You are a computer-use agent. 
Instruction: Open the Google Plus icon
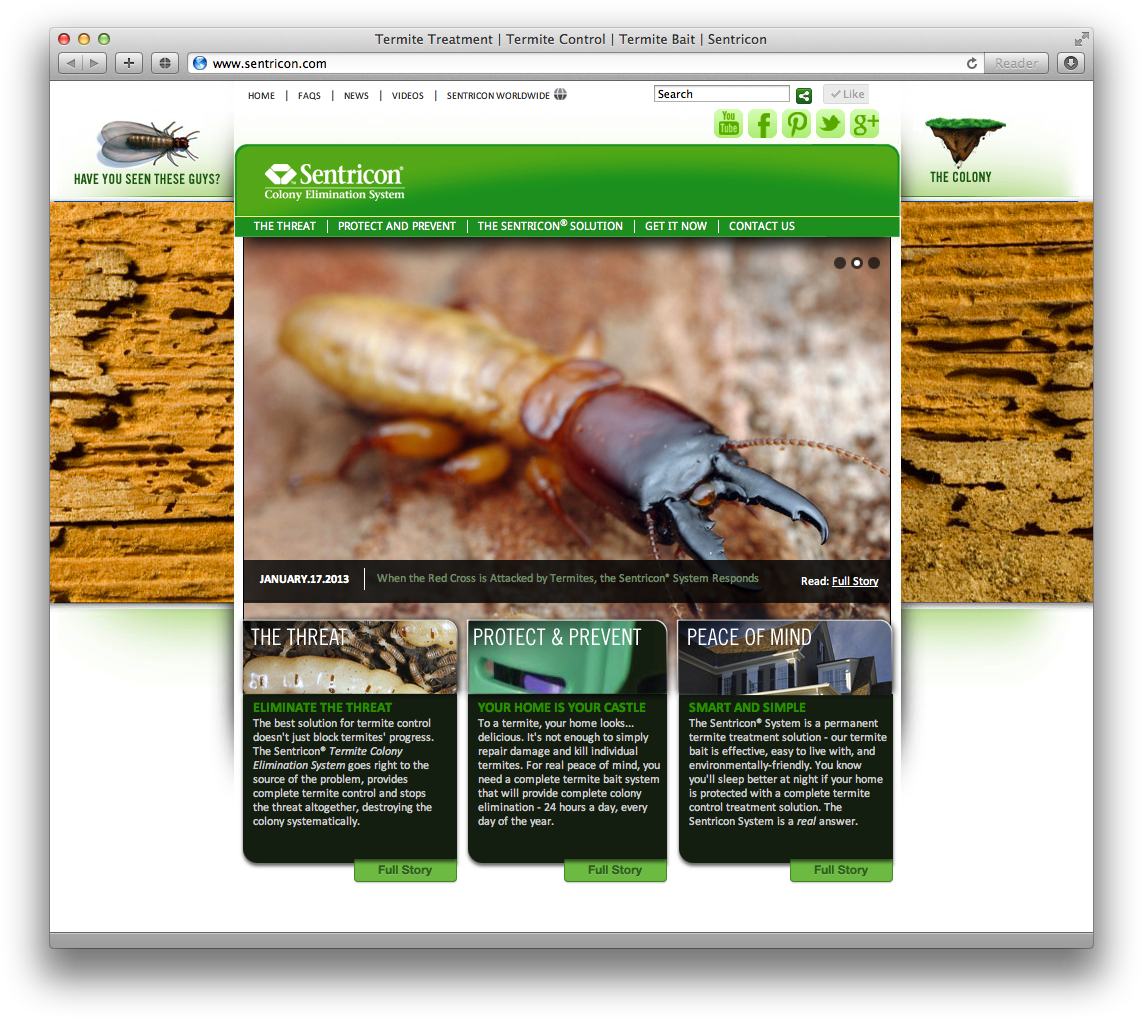865,123
